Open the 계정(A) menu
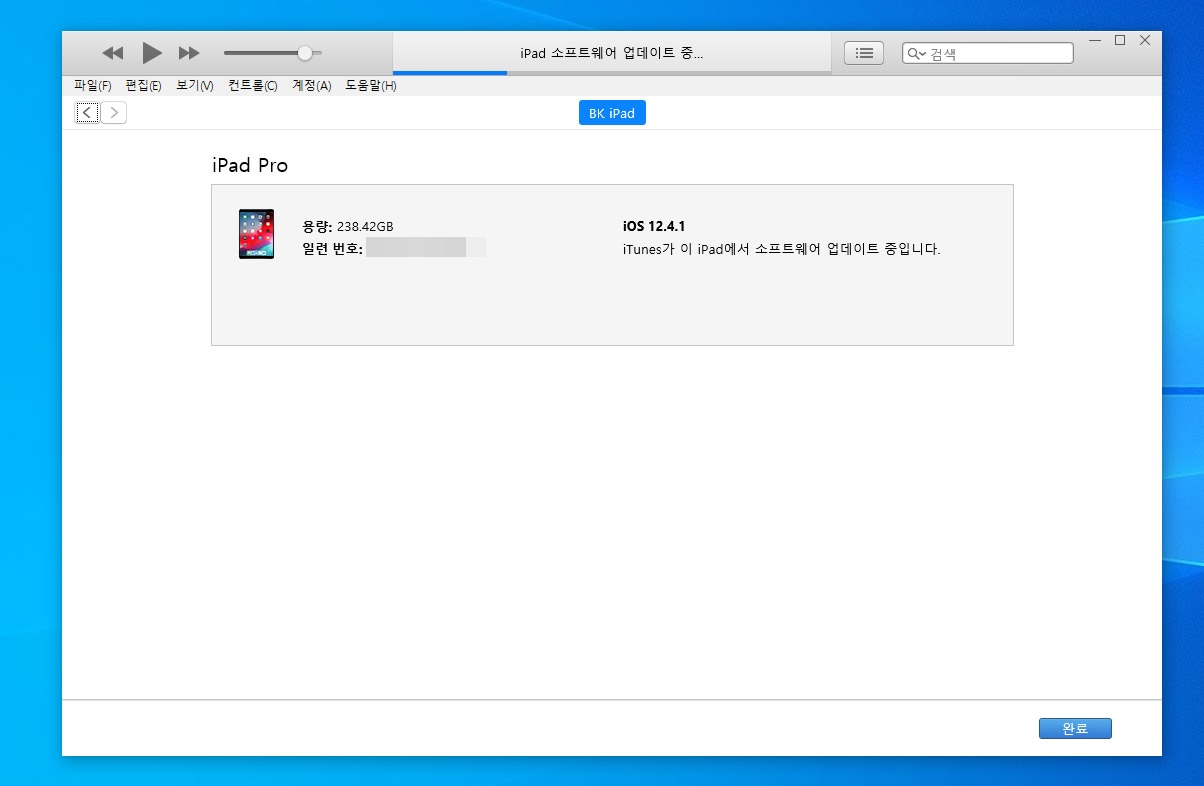Image resolution: width=1204 pixels, height=786 pixels. click(311, 86)
